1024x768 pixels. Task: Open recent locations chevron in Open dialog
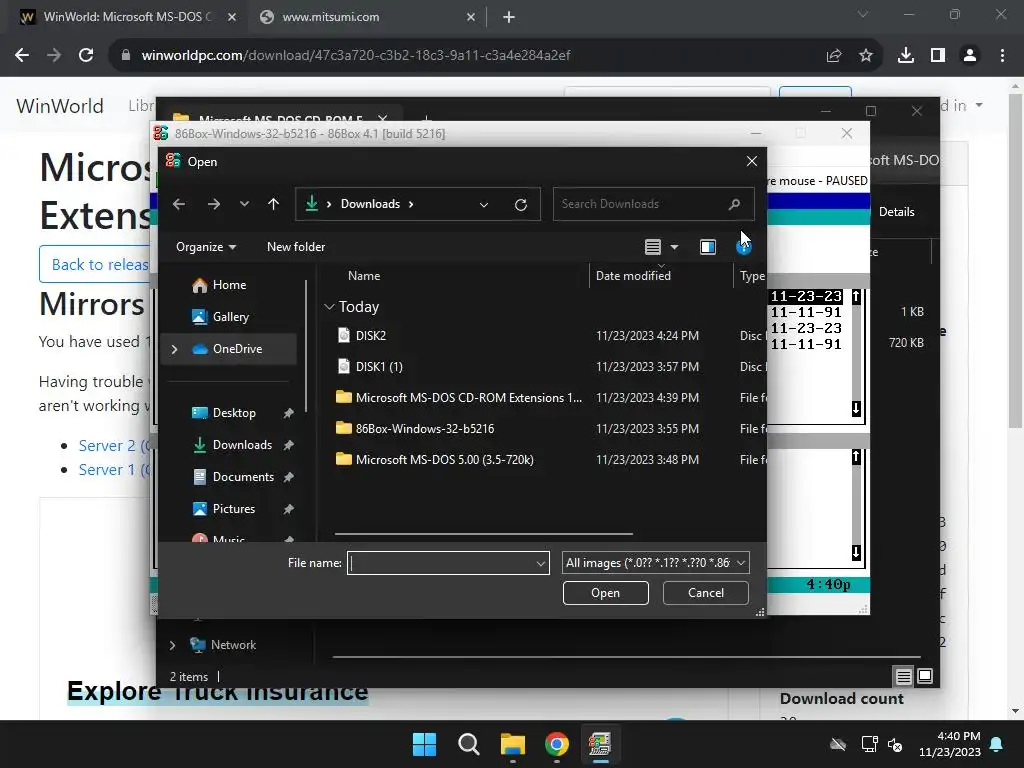[244, 204]
